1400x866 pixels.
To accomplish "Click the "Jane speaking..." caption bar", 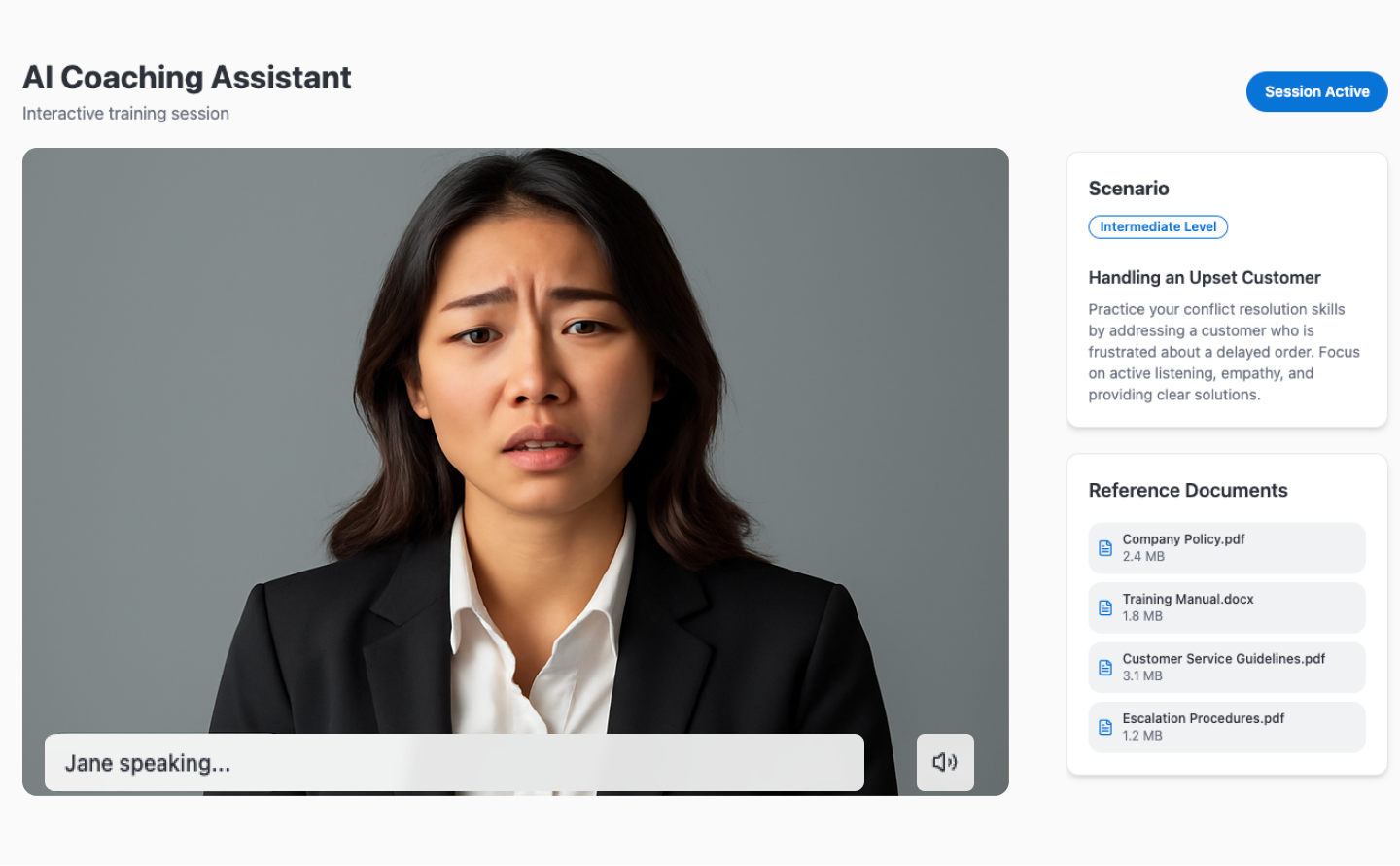I will tap(454, 763).
